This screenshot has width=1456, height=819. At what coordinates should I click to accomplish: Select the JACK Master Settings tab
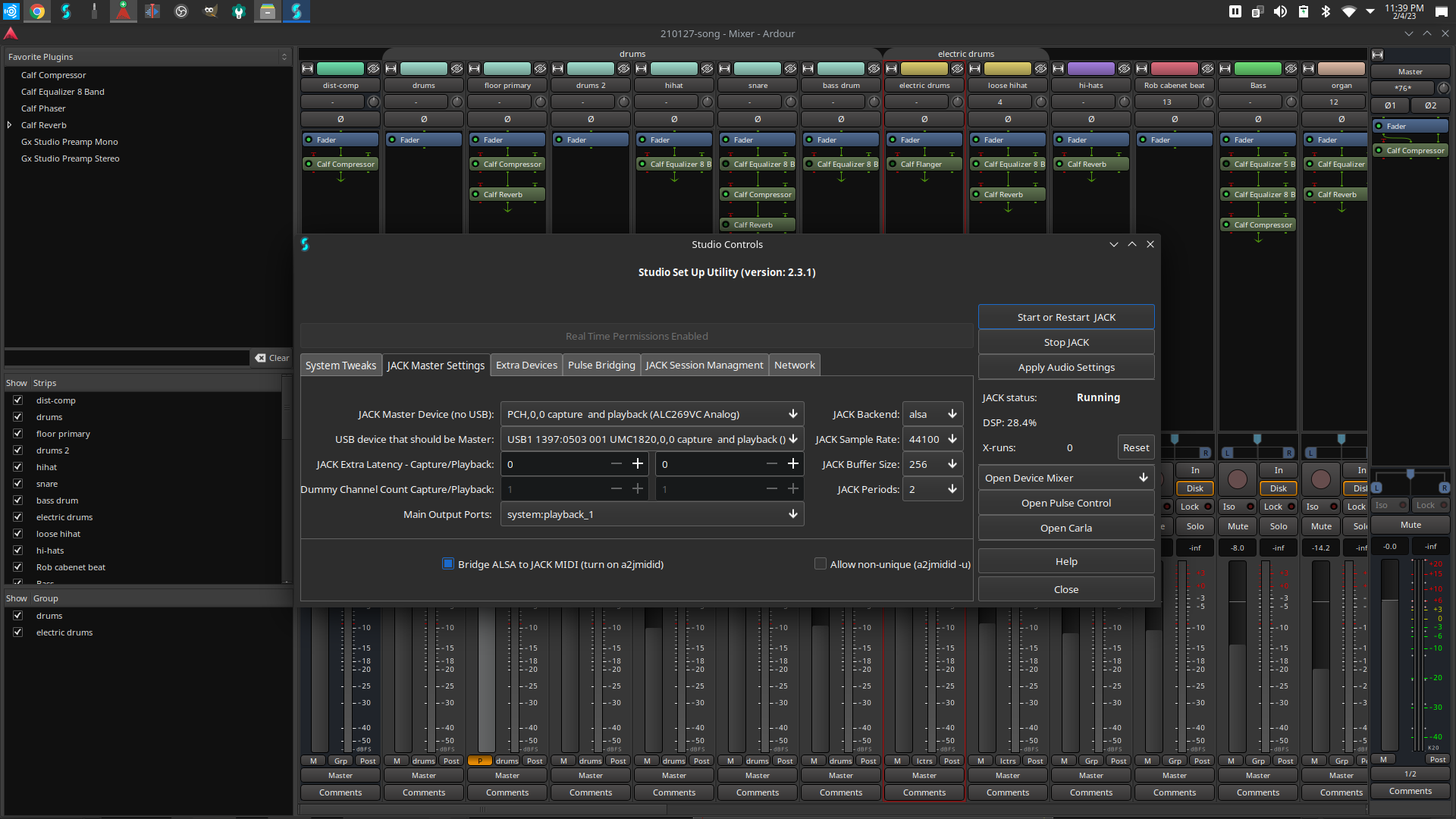pos(436,364)
